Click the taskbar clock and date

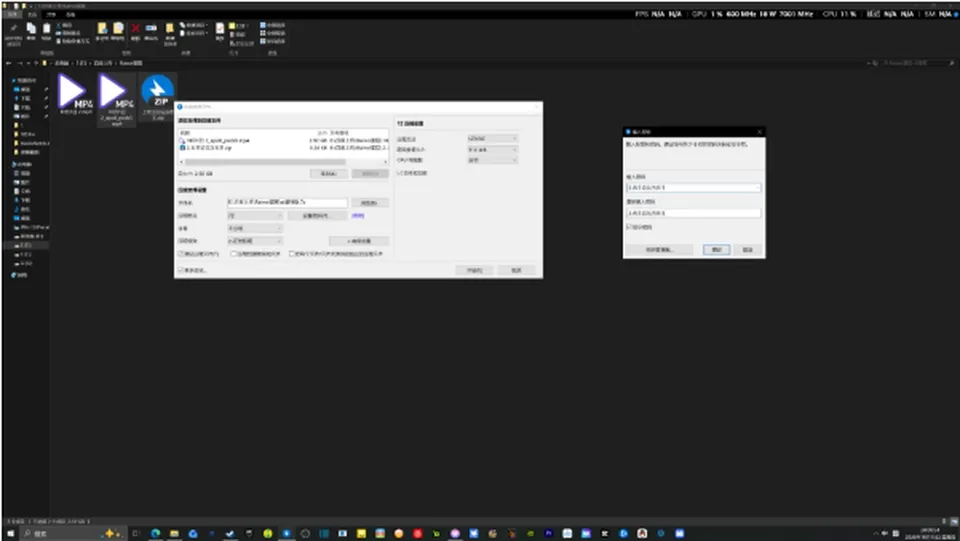coord(929,534)
